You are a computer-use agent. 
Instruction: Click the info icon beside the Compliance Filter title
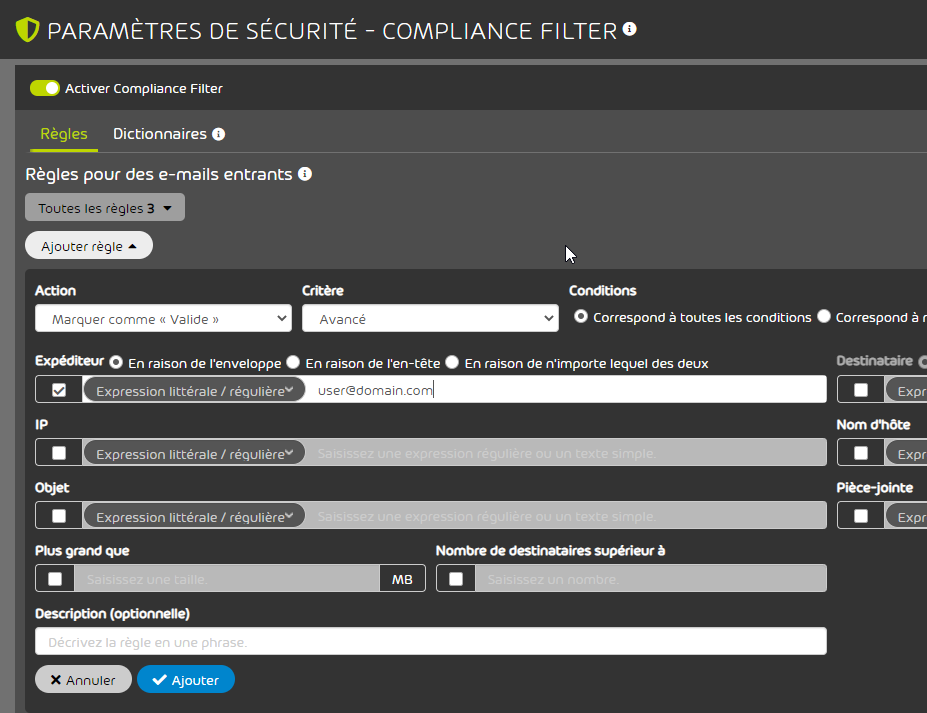point(630,29)
